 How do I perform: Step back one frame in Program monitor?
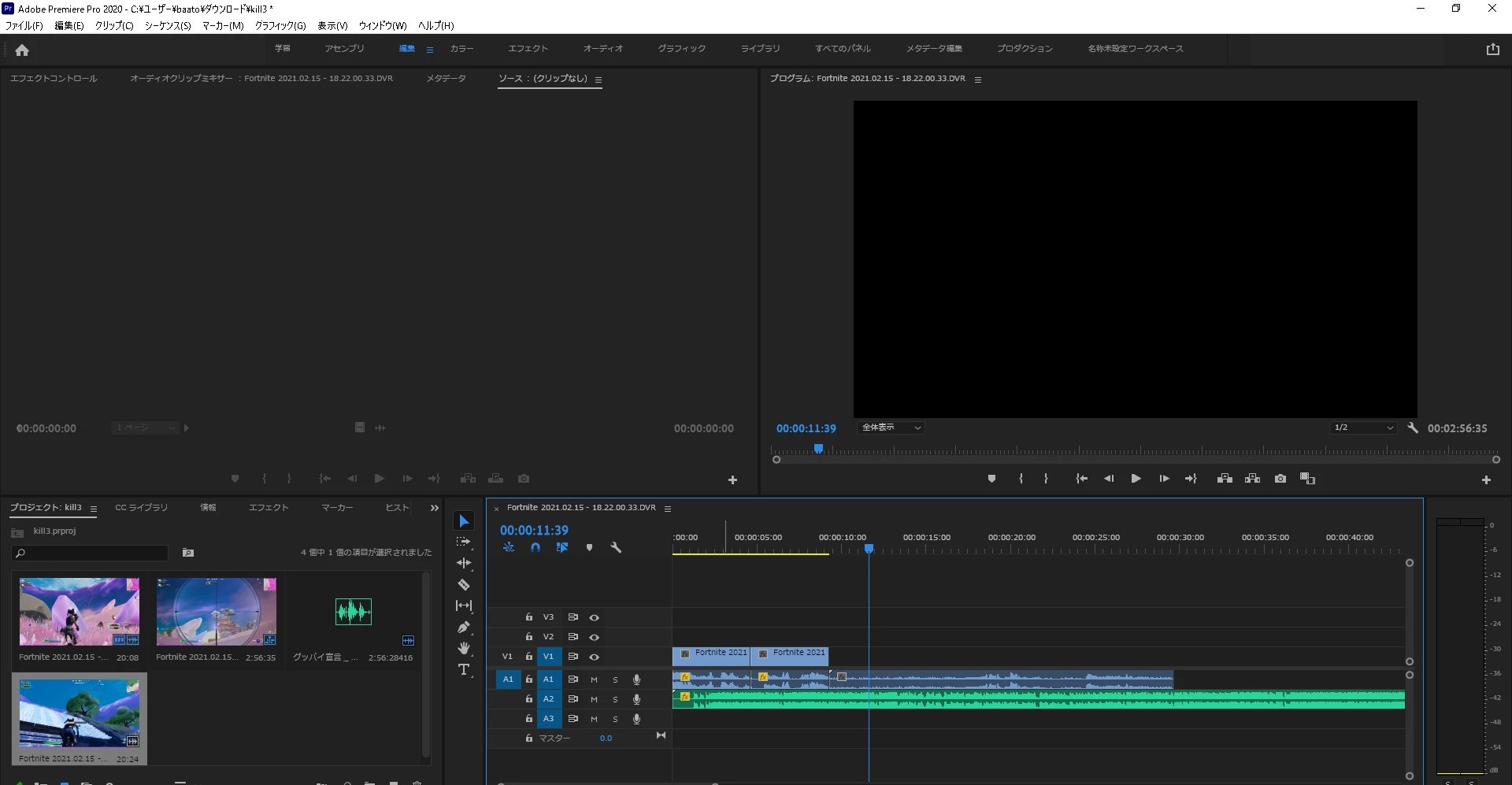click(x=1109, y=479)
